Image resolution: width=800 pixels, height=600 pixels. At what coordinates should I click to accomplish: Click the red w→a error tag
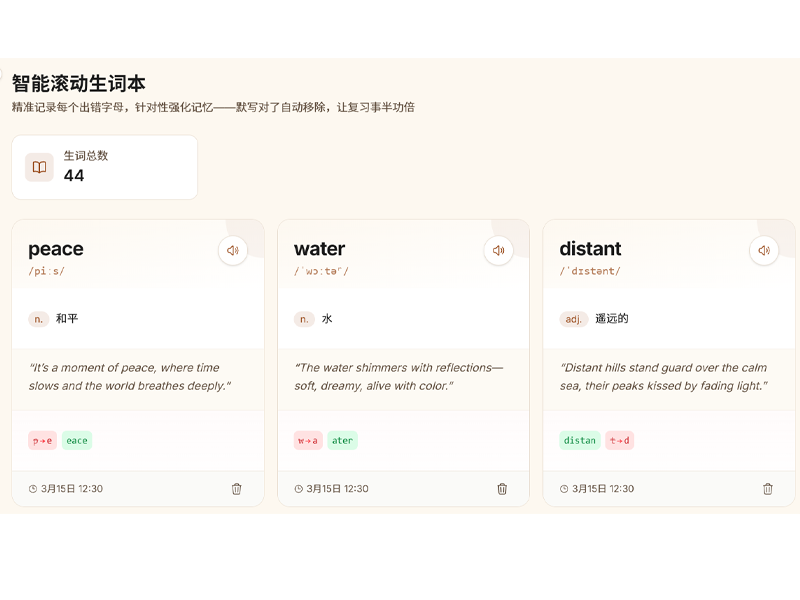[x=308, y=440]
